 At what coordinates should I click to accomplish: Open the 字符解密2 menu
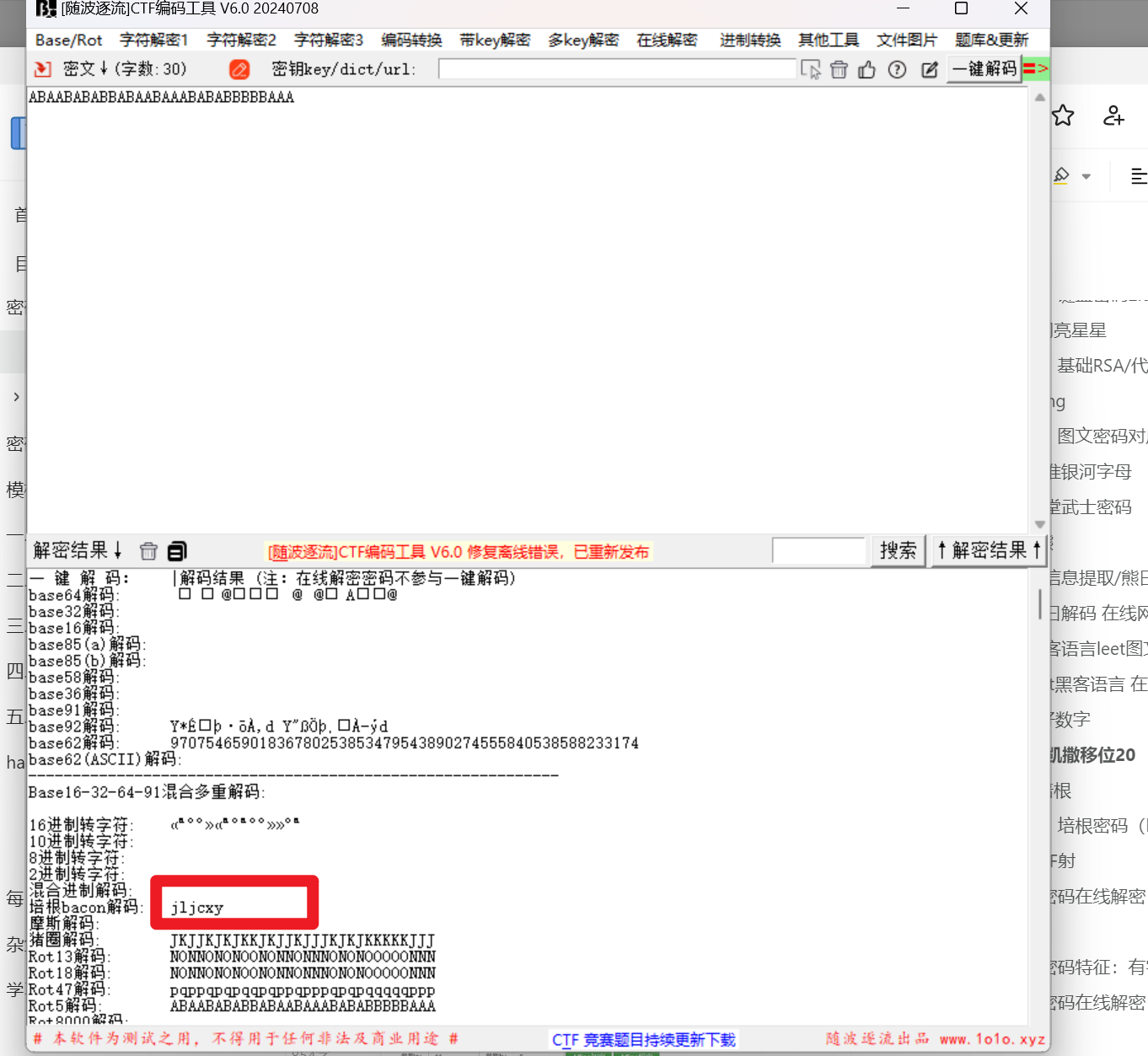coord(241,40)
